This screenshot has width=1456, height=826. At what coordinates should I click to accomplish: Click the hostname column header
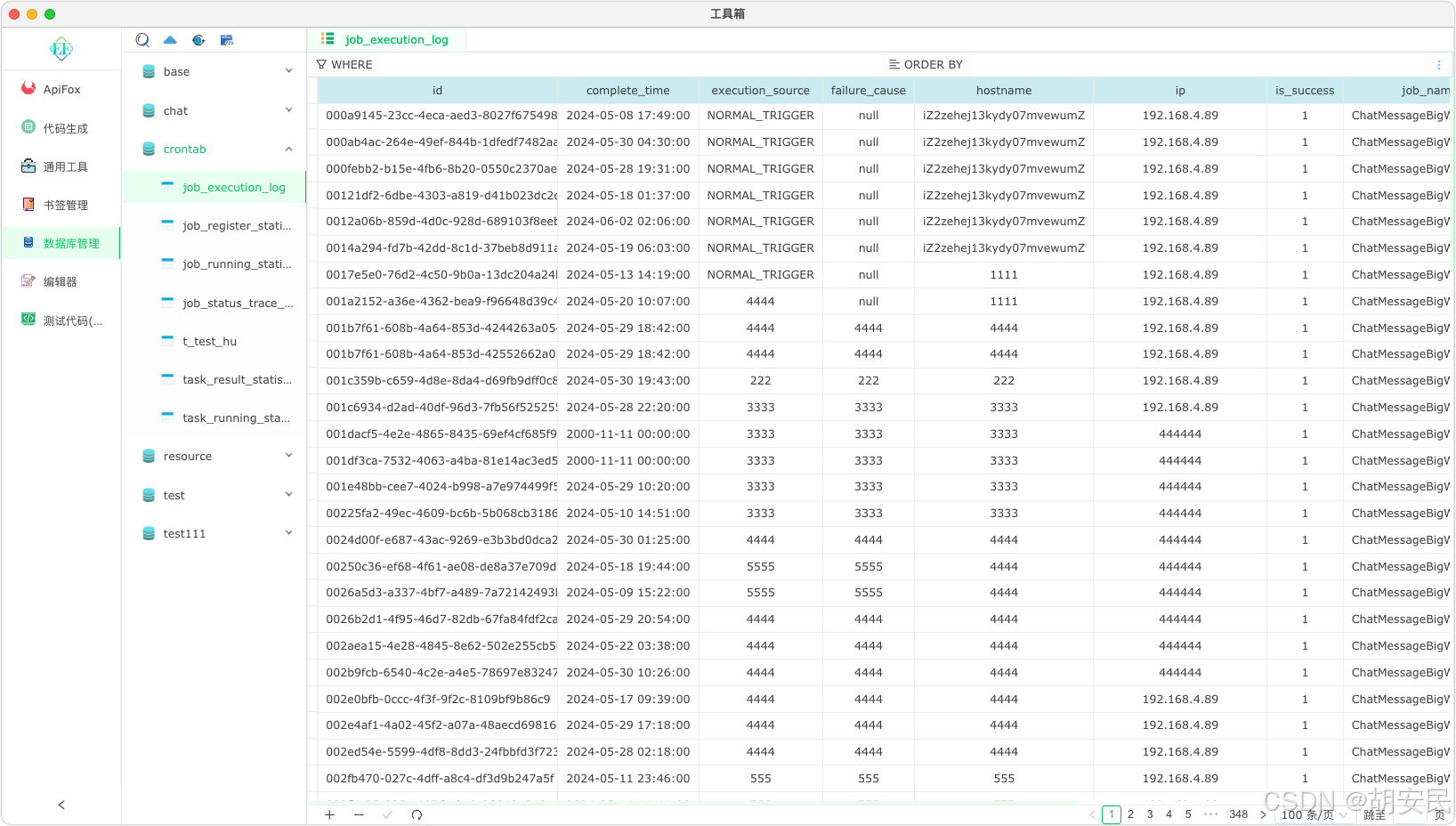(x=1004, y=91)
